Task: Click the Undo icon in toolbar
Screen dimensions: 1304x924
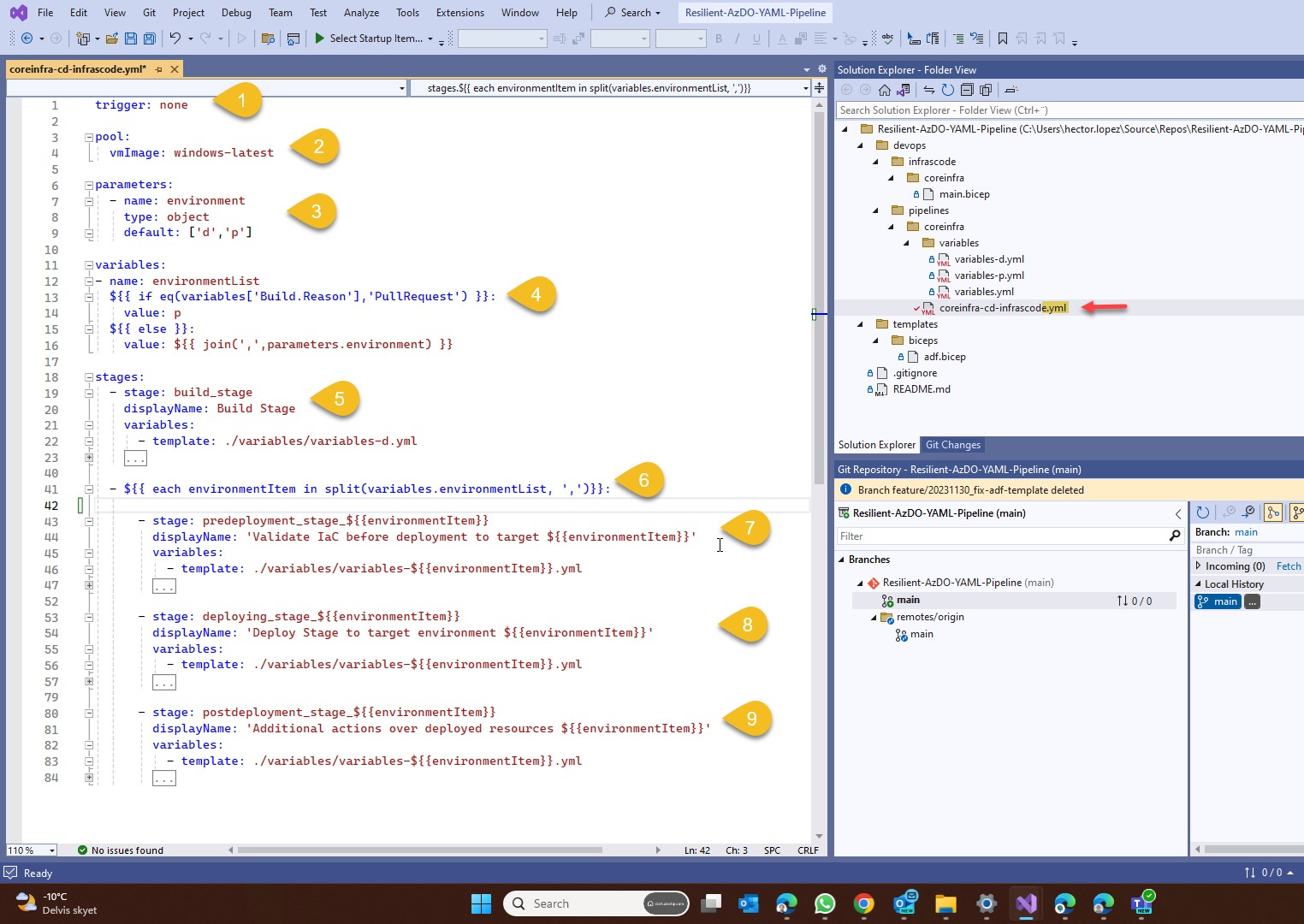Action: 175,38
